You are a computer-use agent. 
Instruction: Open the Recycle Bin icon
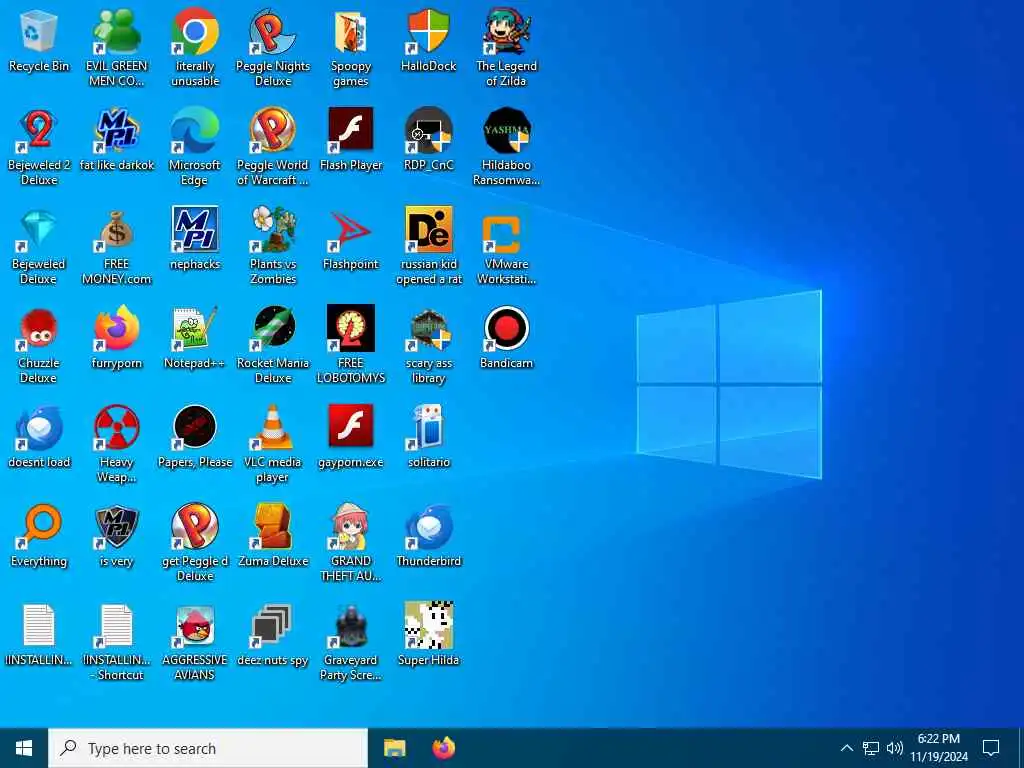(x=39, y=32)
